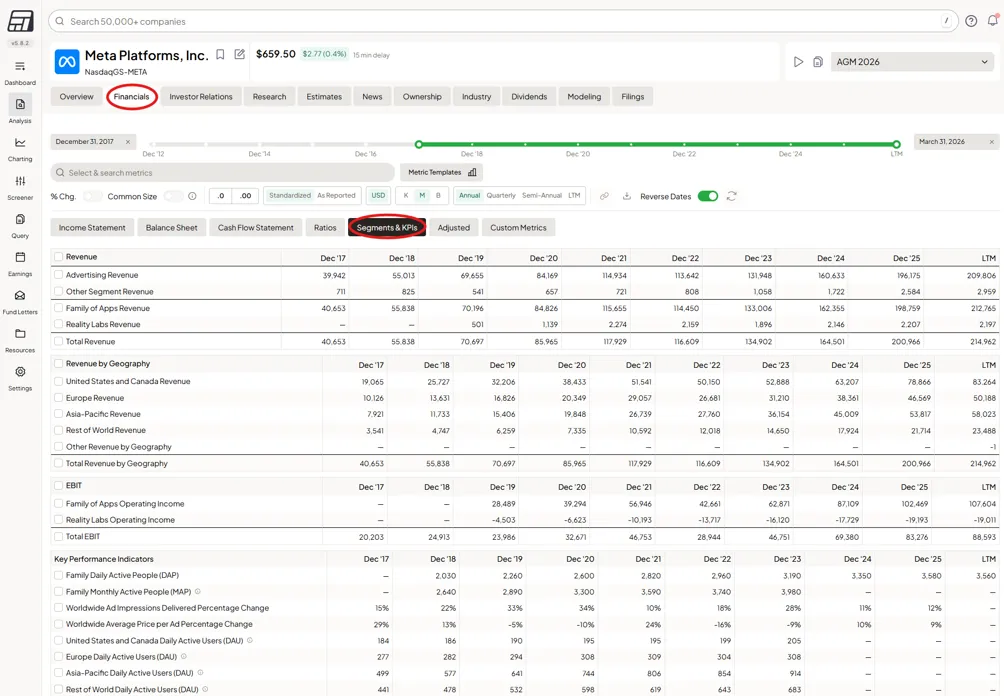Open the Fund Letters sidebar icon

tap(20, 296)
